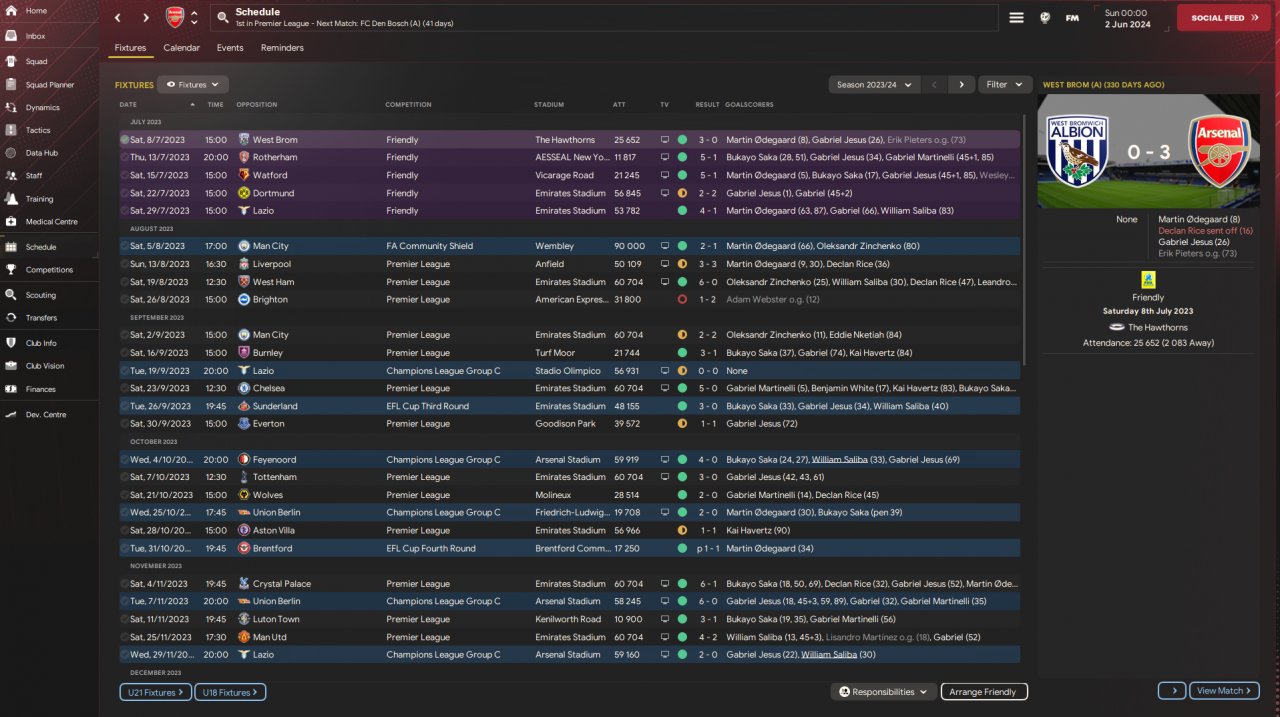Viewport: 1280px width, 717px height.
Task: Click the search magnifier icon
Action: [221, 18]
